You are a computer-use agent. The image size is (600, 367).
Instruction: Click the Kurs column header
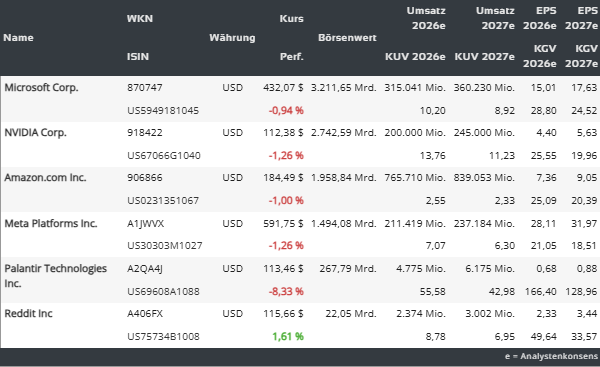[x=291, y=18]
